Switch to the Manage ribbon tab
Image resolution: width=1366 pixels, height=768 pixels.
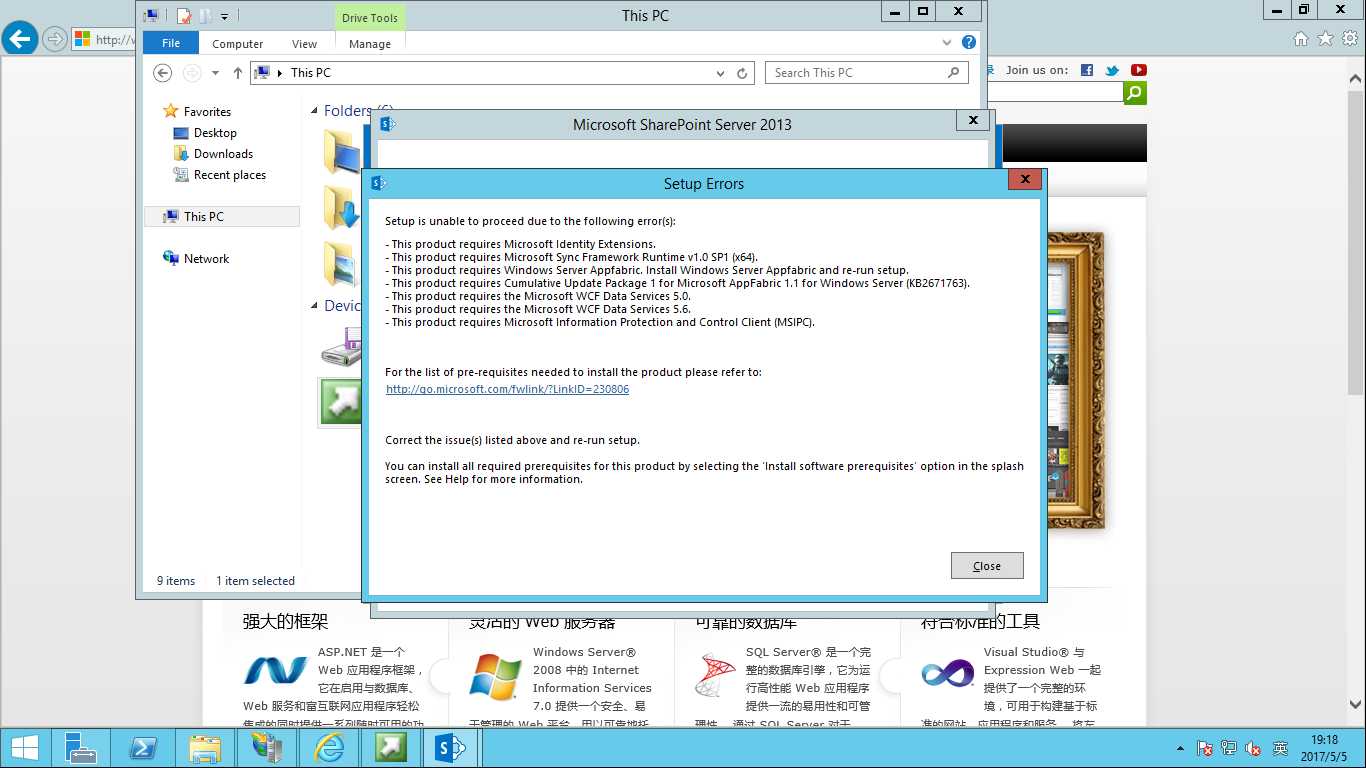pos(370,44)
